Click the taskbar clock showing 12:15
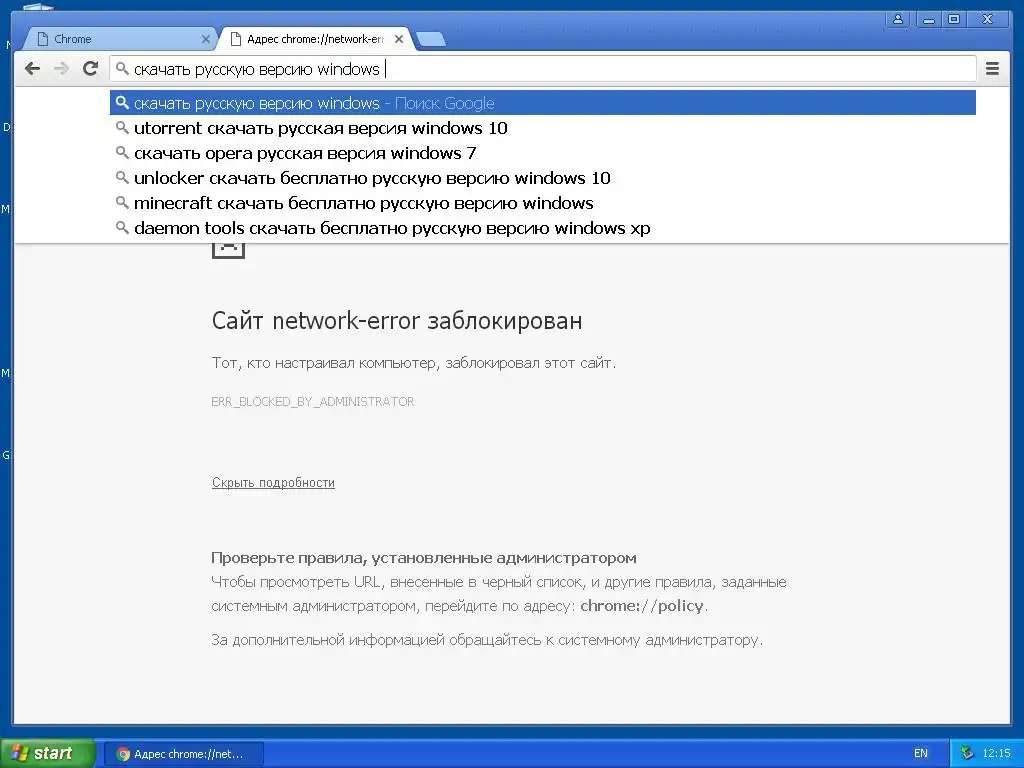The image size is (1024, 768). (x=996, y=754)
